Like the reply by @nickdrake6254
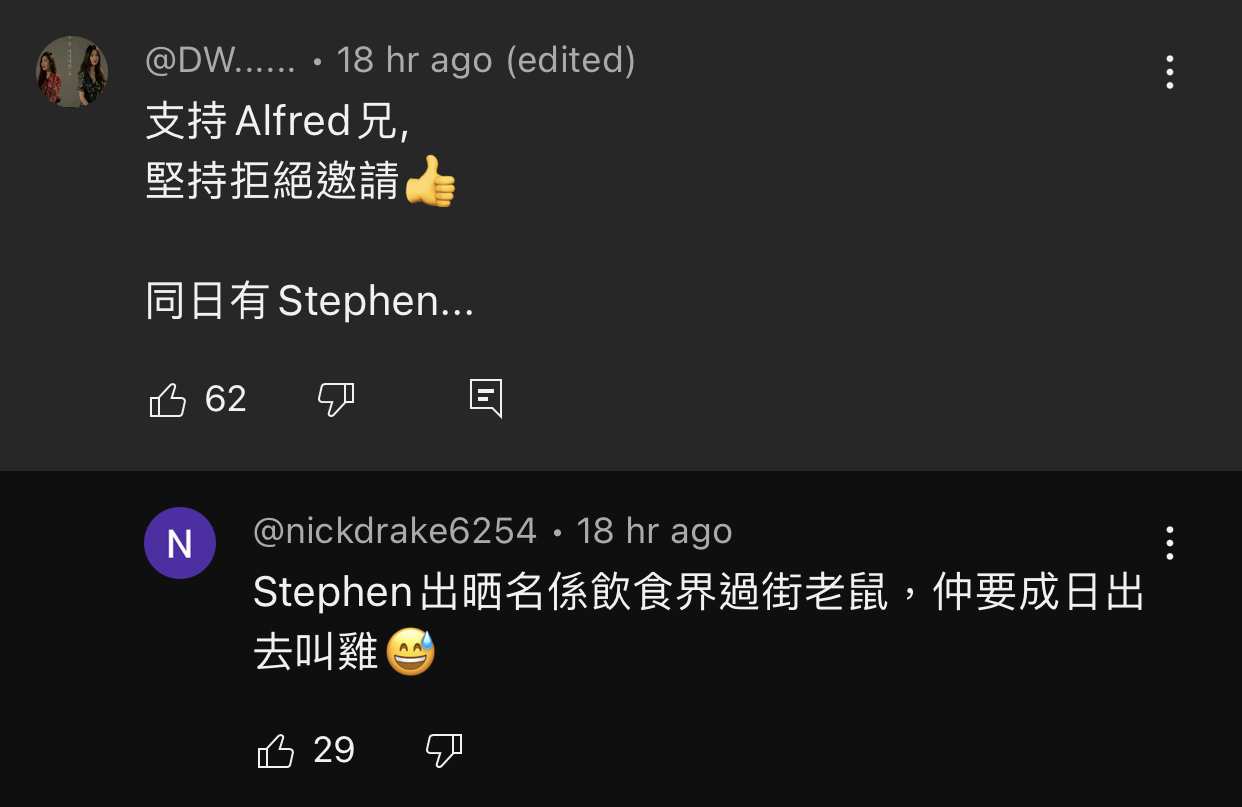 [x=276, y=751]
